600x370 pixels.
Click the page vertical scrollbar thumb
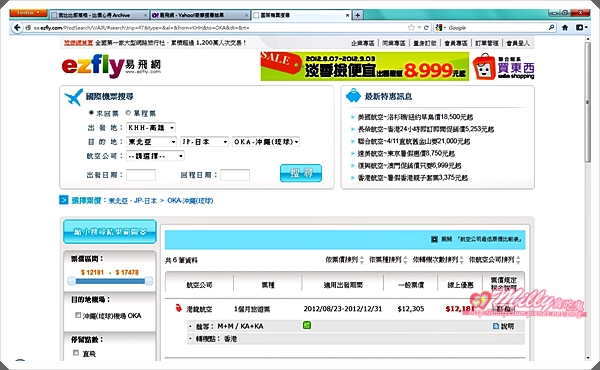click(x=588, y=101)
